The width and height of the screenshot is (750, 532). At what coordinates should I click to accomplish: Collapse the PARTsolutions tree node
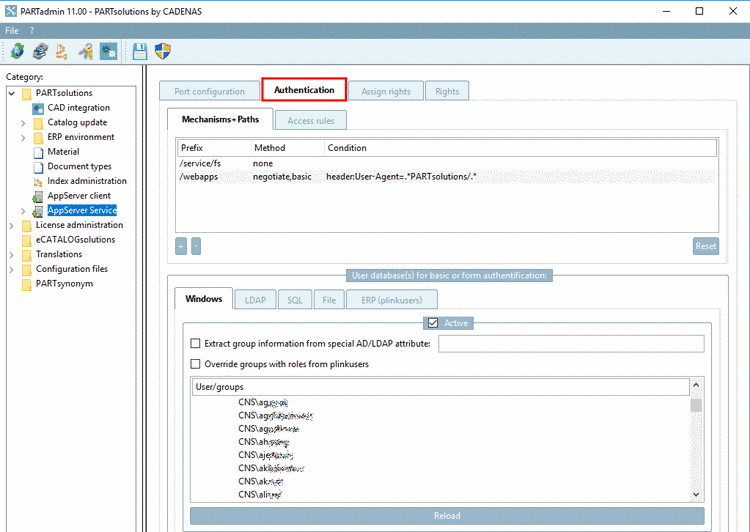12,93
